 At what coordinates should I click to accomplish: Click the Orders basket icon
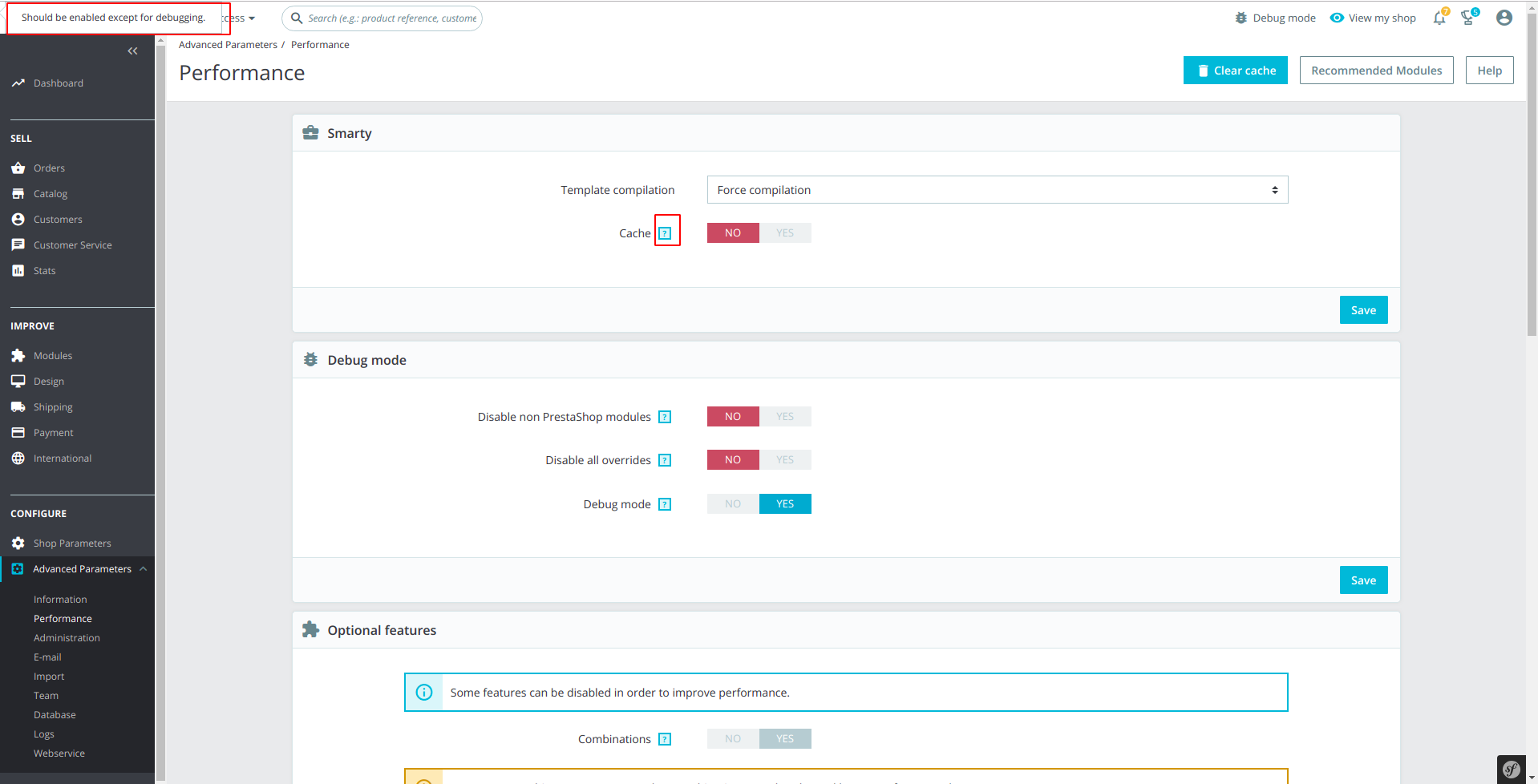pyautogui.click(x=18, y=168)
